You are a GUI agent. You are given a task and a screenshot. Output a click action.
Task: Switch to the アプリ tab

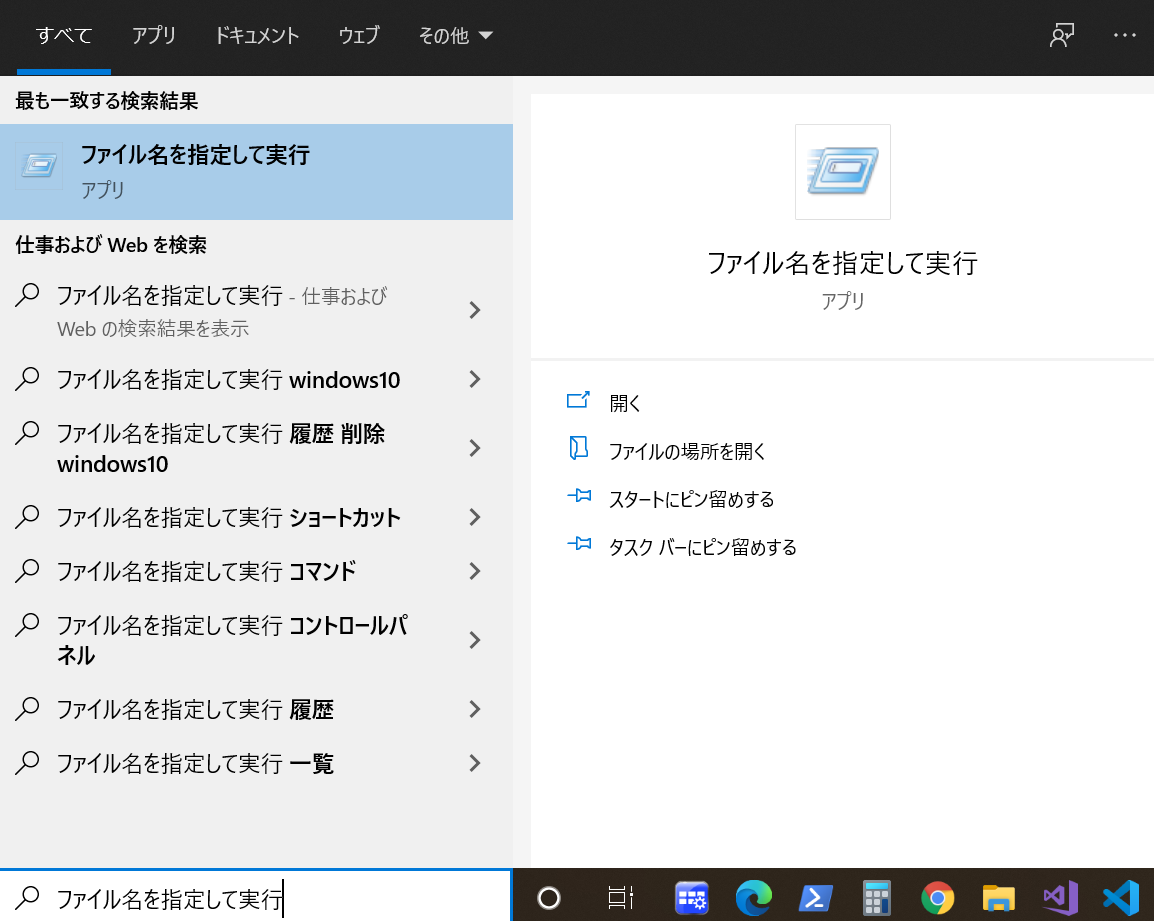[x=154, y=35]
